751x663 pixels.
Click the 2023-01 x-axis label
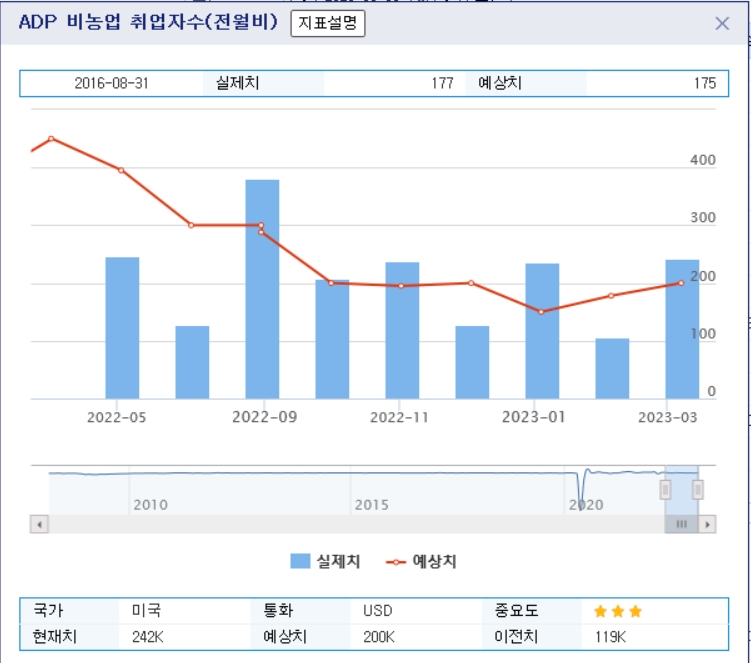[x=534, y=417]
